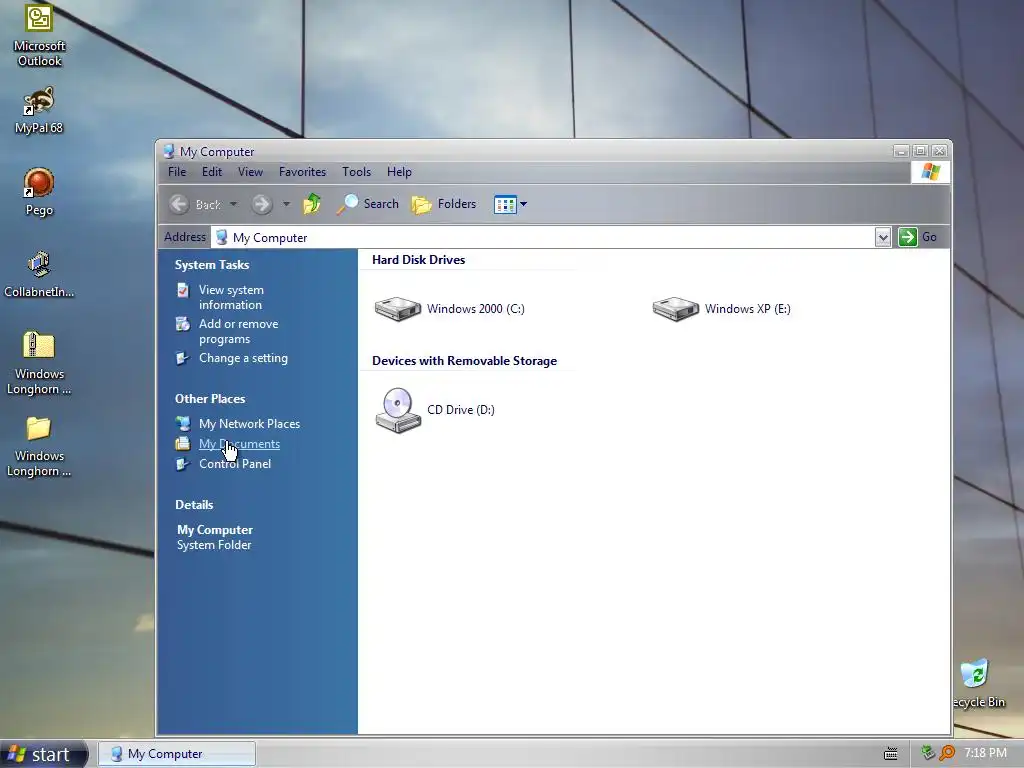Viewport: 1024px width, 768px height.
Task: Select the Pego desktop shortcut
Action: (x=39, y=192)
